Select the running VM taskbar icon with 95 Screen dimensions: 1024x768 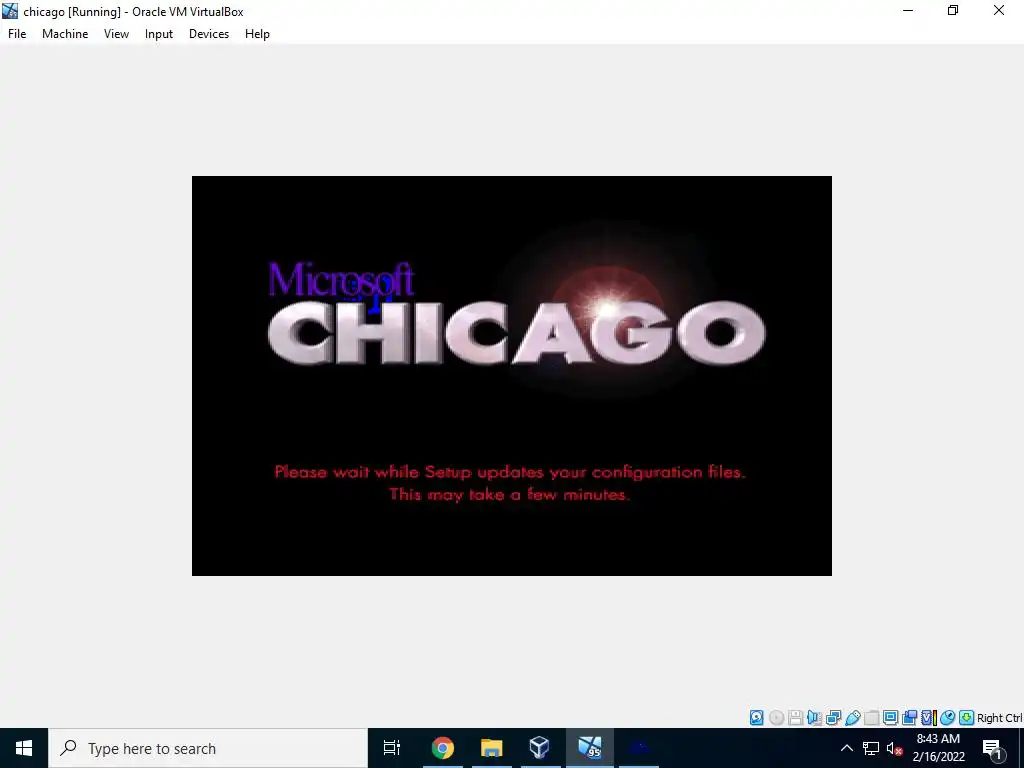pos(589,748)
